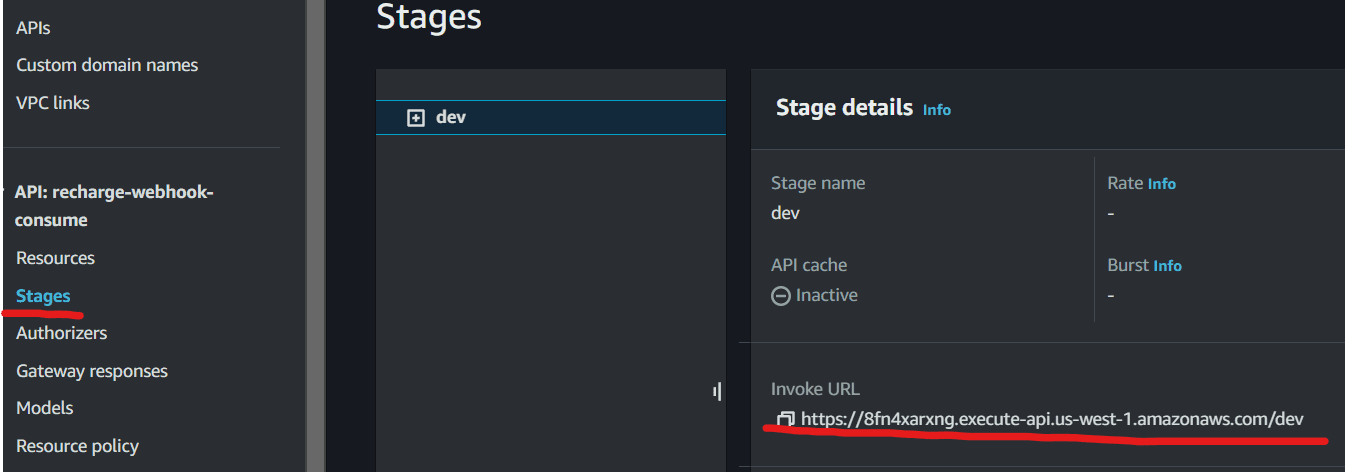Select Stages in the sidebar

[x=43, y=296]
